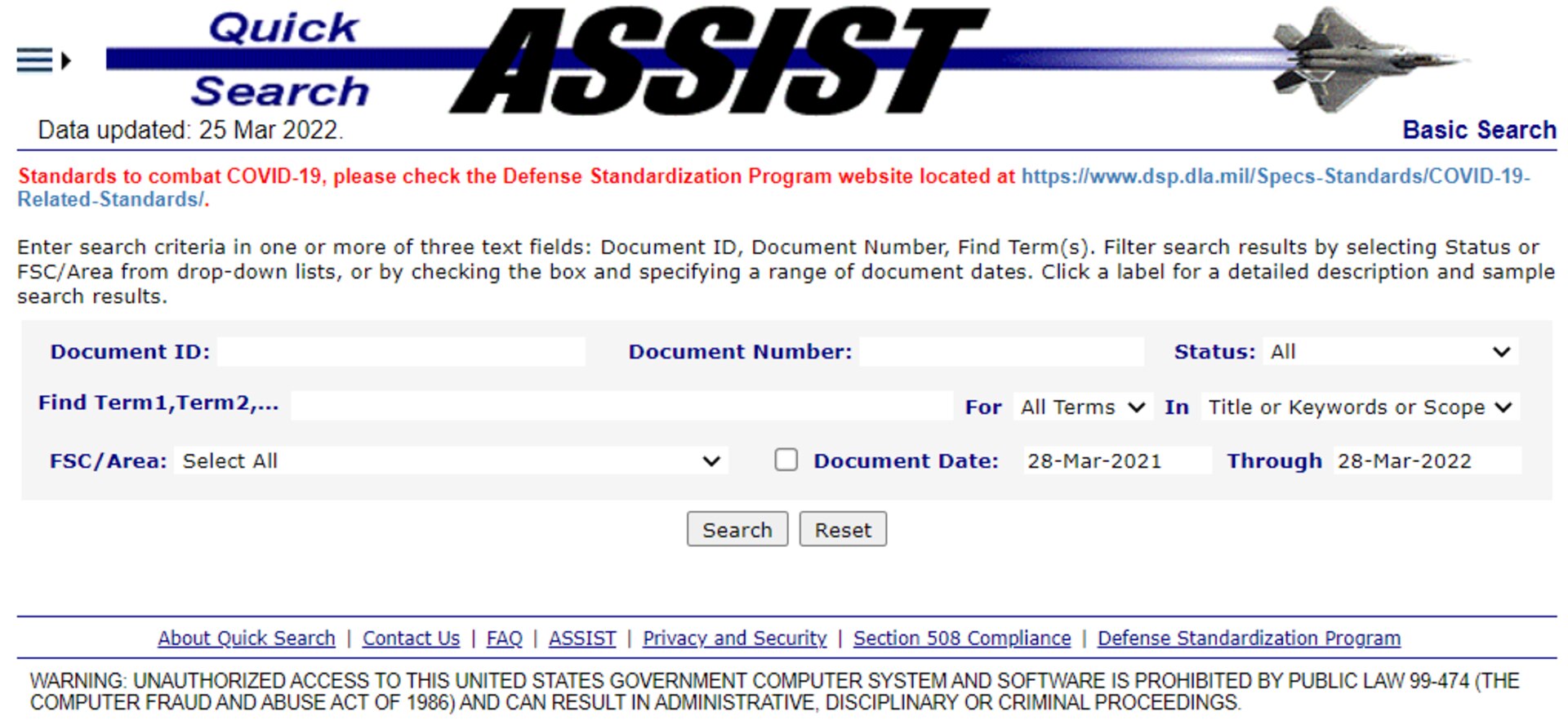Click the Find Term1,Term2 label
The image size is (1568, 725).
pos(158,403)
